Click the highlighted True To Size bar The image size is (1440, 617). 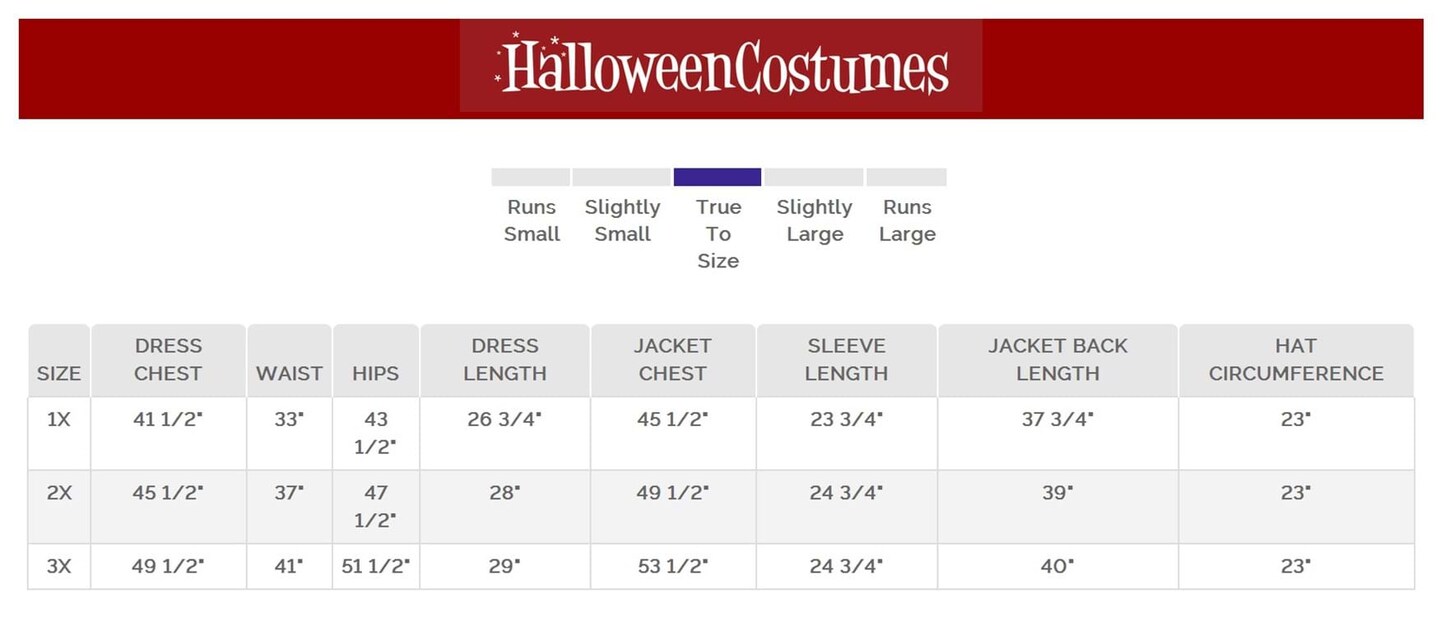(717, 177)
